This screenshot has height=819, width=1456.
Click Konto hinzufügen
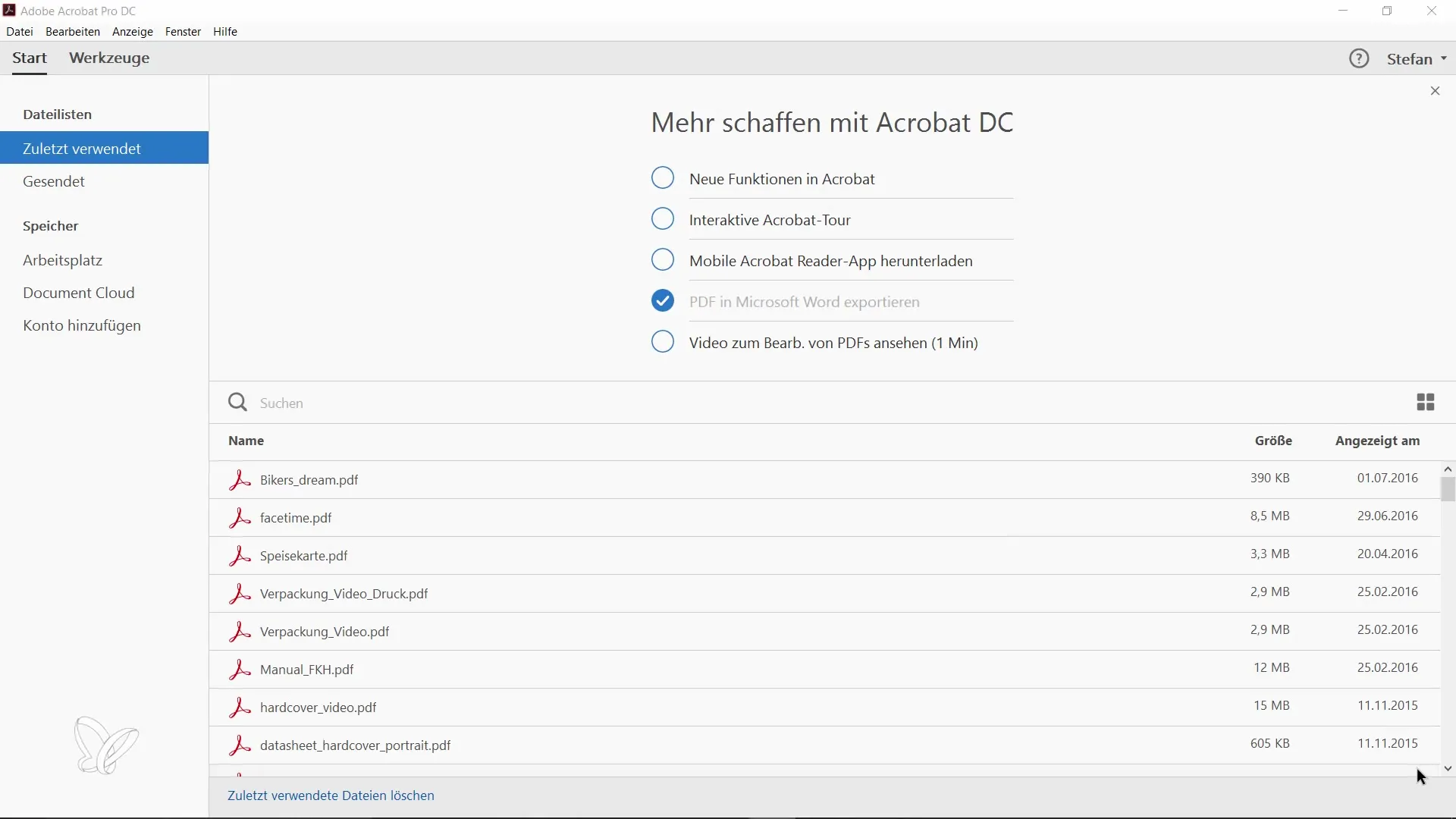pyautogui.click(x=82, y=325)
